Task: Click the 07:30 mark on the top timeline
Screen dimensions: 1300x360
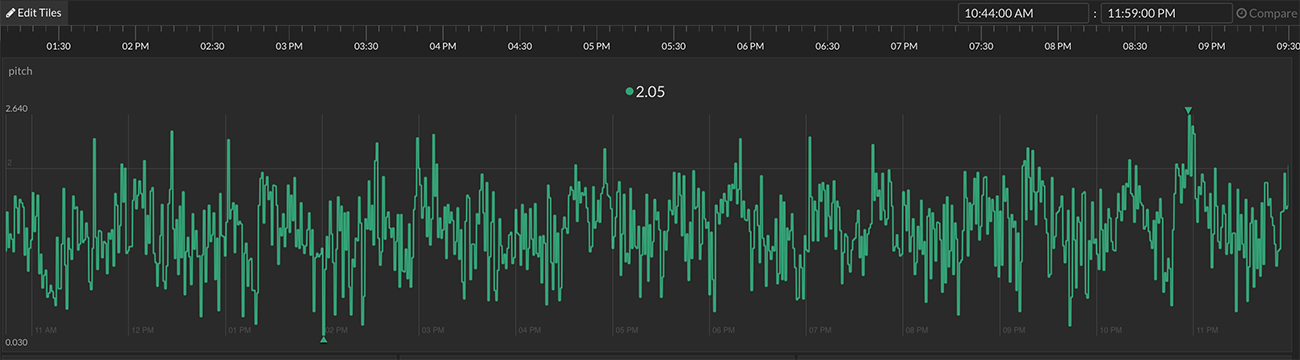Action: (x=981, y=46)
